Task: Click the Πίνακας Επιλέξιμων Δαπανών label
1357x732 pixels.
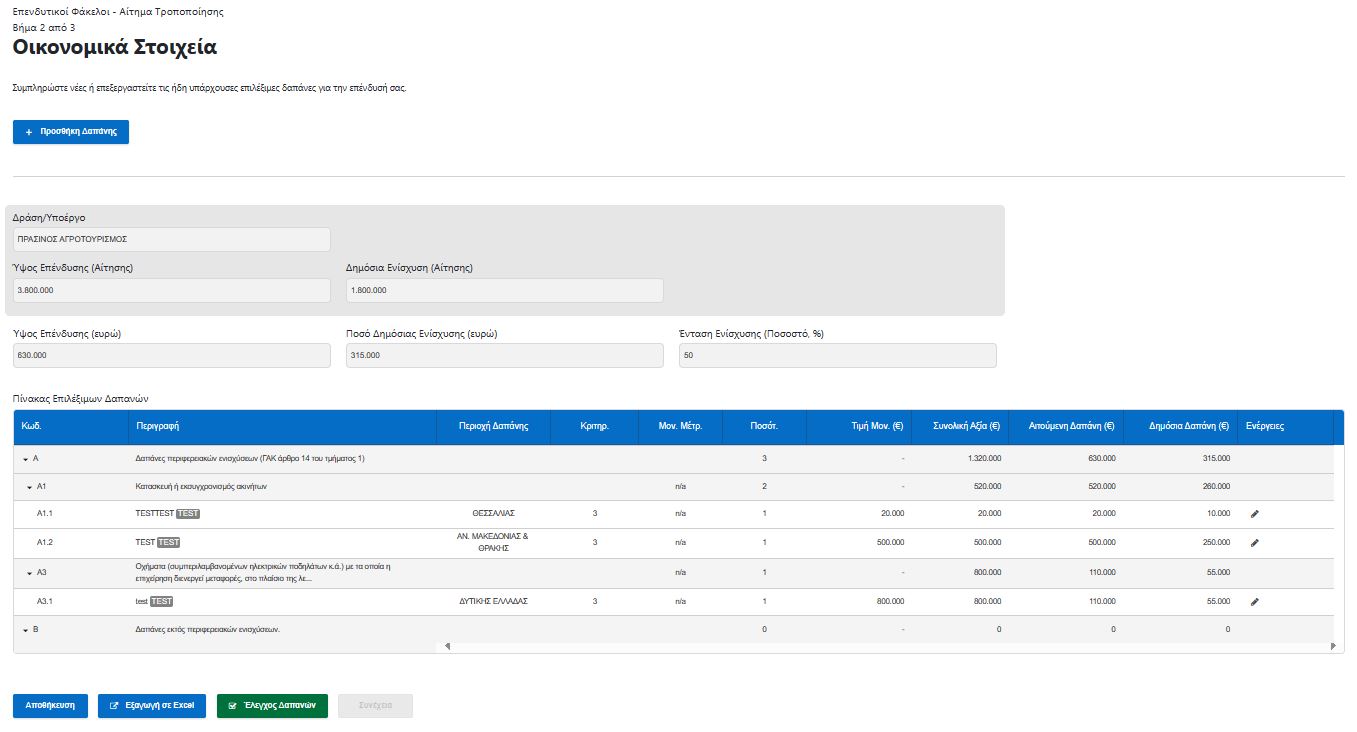Action: click(x=80, y=398)
